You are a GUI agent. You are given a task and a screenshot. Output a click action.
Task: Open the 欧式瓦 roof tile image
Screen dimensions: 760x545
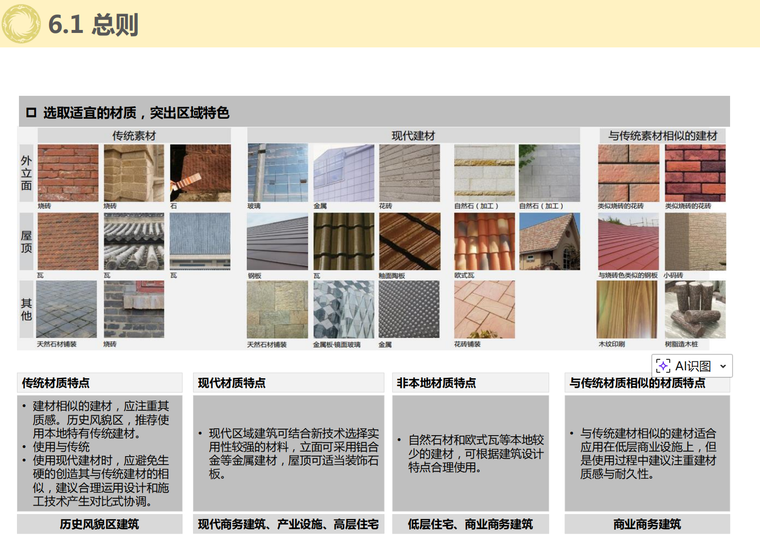(x=484, y=241)
